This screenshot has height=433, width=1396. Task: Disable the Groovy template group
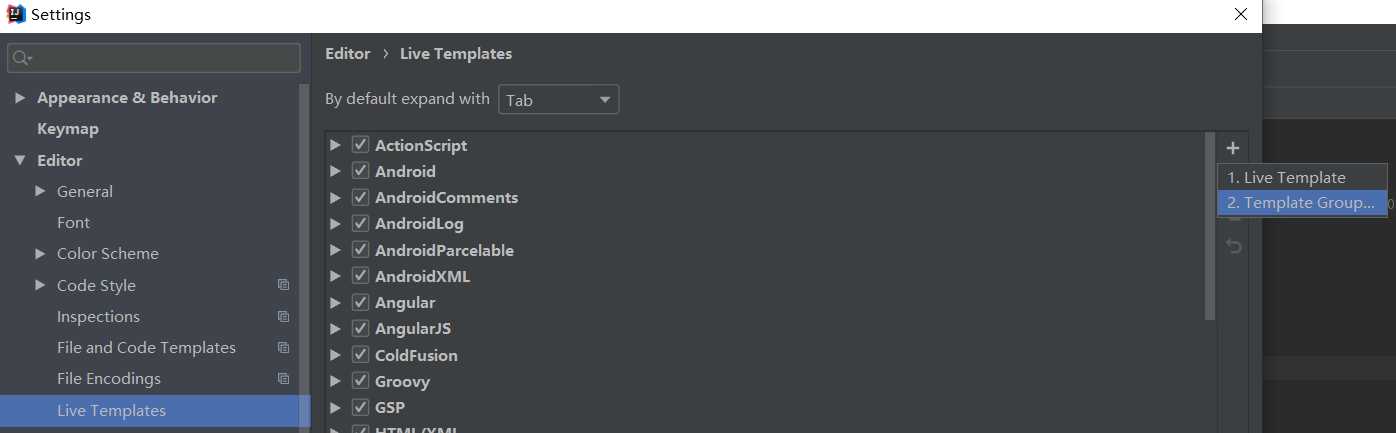pyautogui.click(x=361, y=381)
